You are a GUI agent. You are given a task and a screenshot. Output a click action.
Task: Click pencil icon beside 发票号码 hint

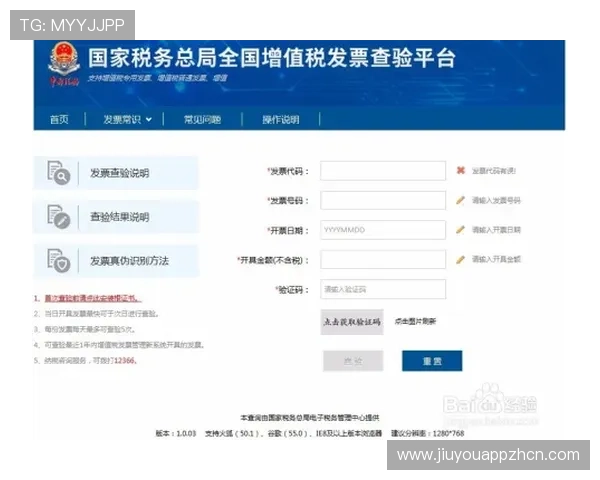(x=461, y=200)
